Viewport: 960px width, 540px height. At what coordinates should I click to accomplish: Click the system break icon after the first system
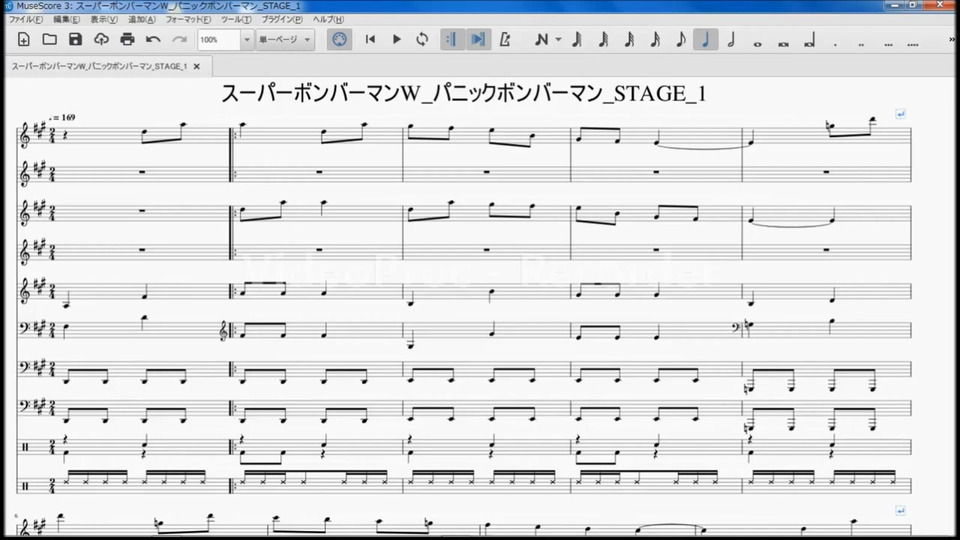pos(900,114)
